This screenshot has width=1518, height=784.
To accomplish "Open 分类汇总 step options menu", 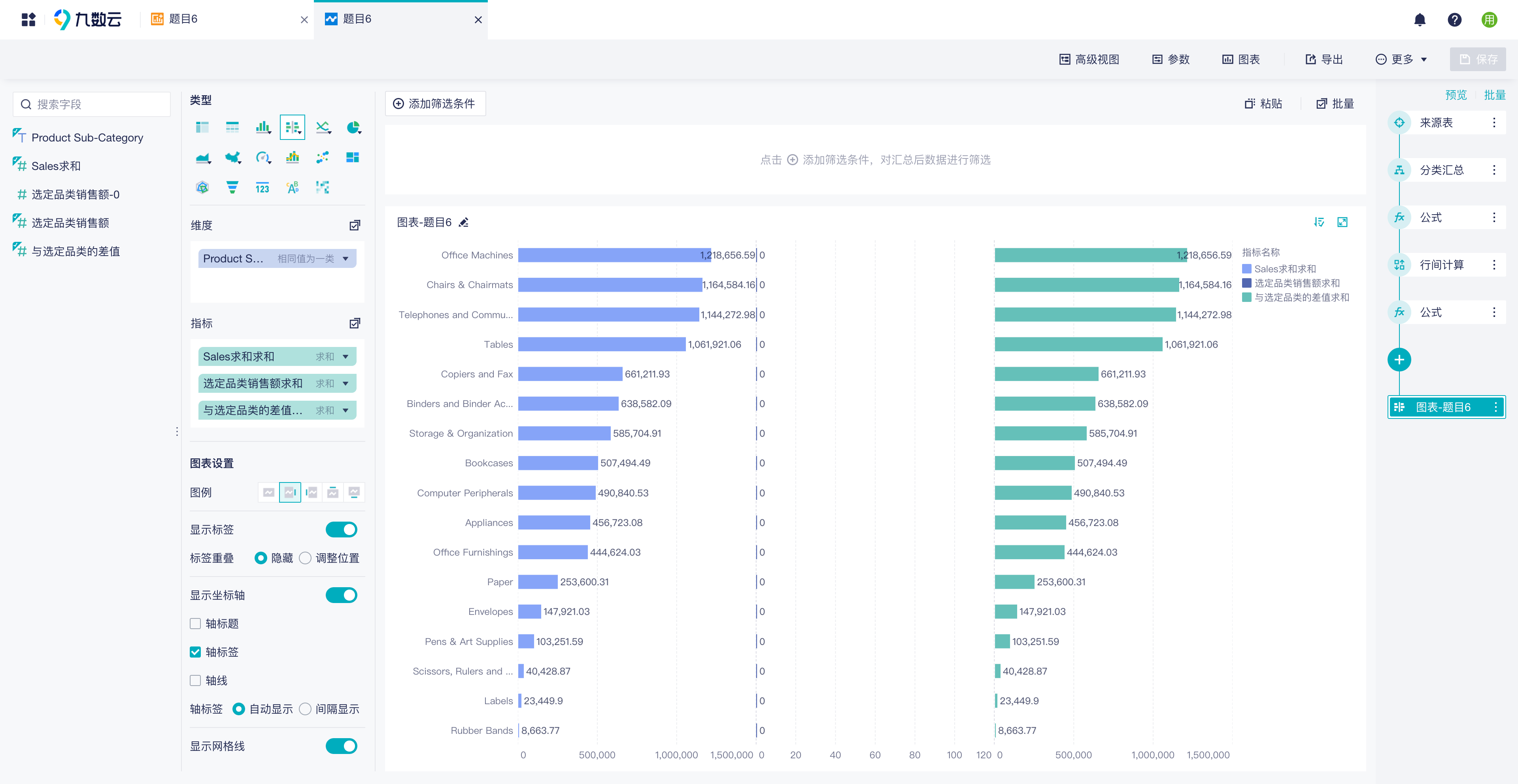I will pos(1494,170).
